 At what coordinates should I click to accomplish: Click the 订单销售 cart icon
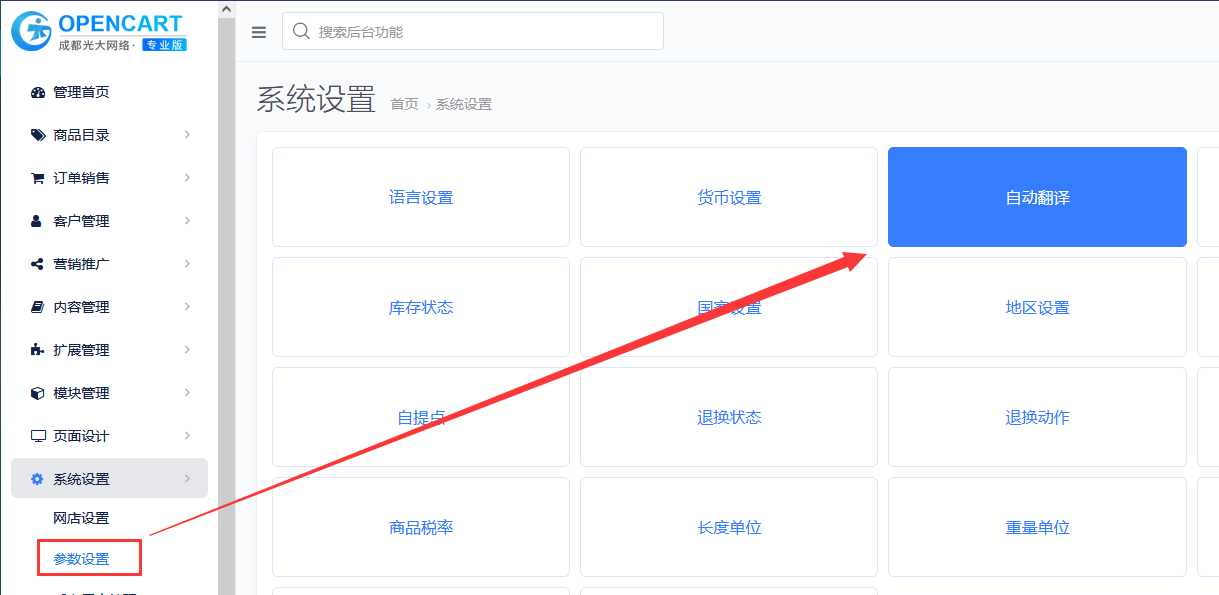point(38,178)
